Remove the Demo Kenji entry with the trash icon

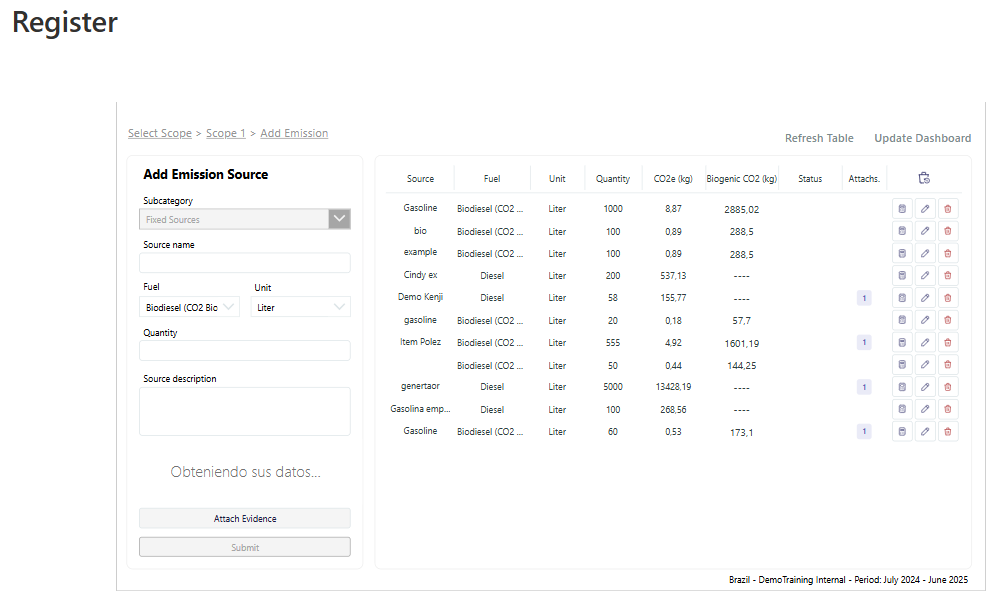[948, 298]
